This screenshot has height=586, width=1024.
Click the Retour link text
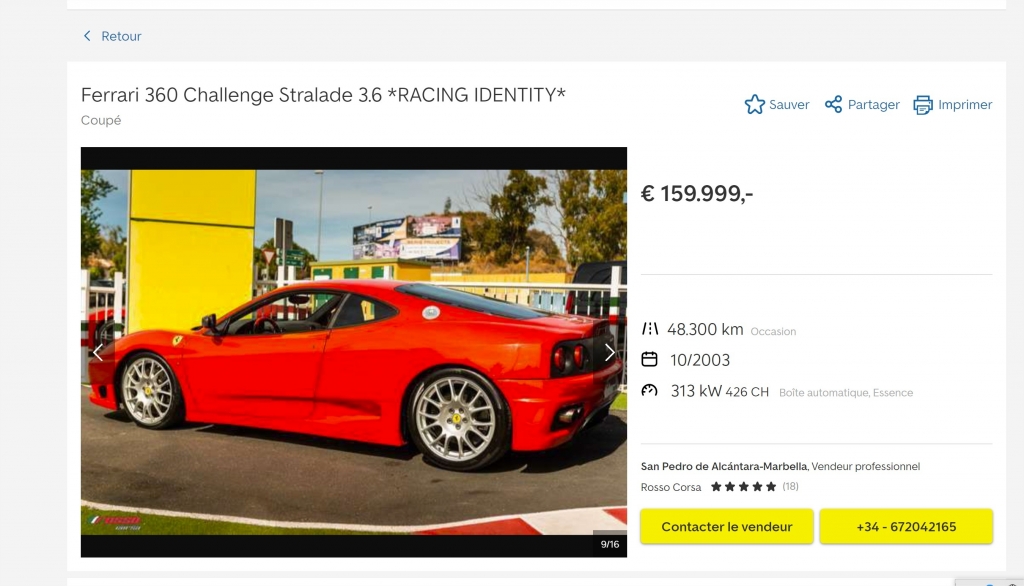[x=121, y=36]
